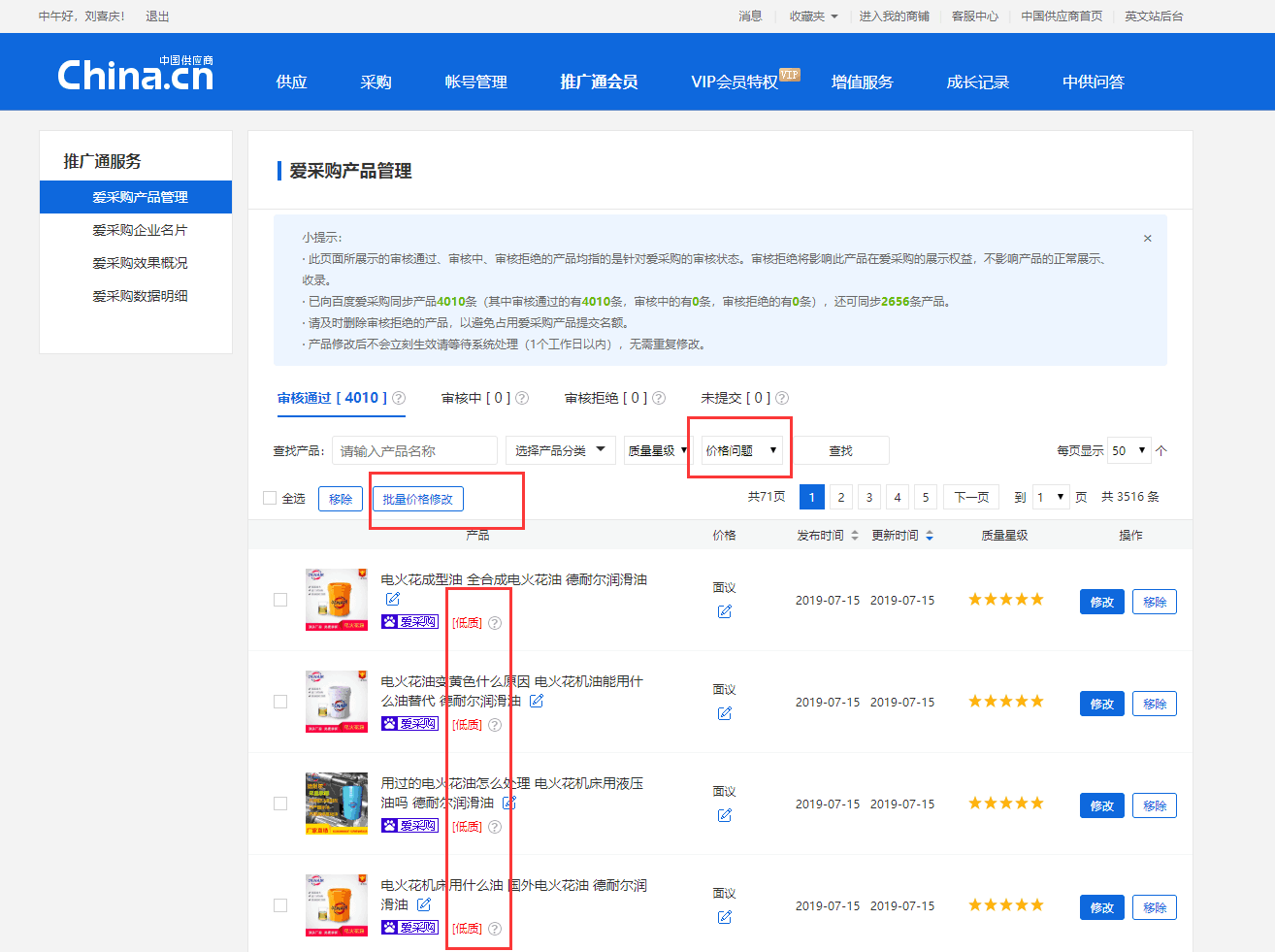The image size is (1275, 952).
Task: Click the 低质 help icon in first row
Action: coord(495,623)
